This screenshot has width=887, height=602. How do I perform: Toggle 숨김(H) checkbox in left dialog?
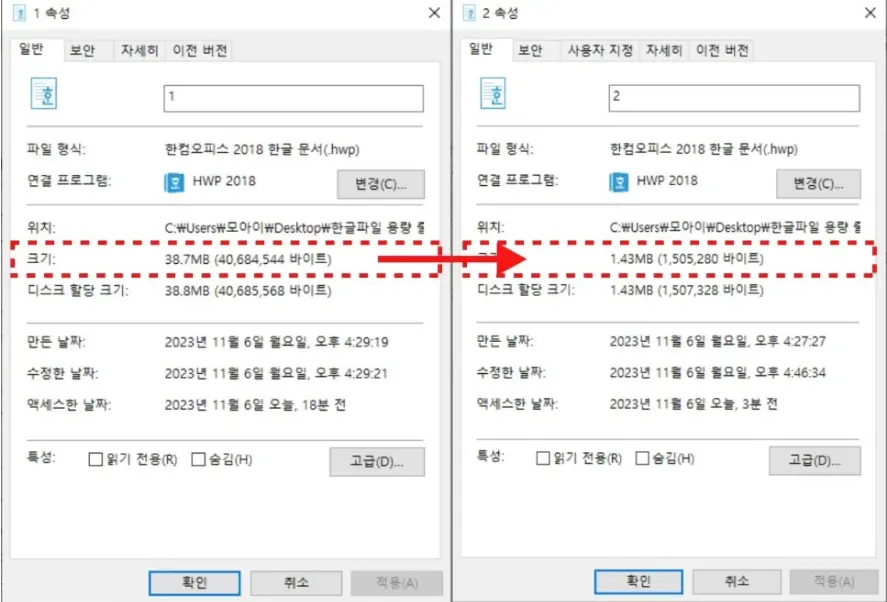(x=198, y=459)
